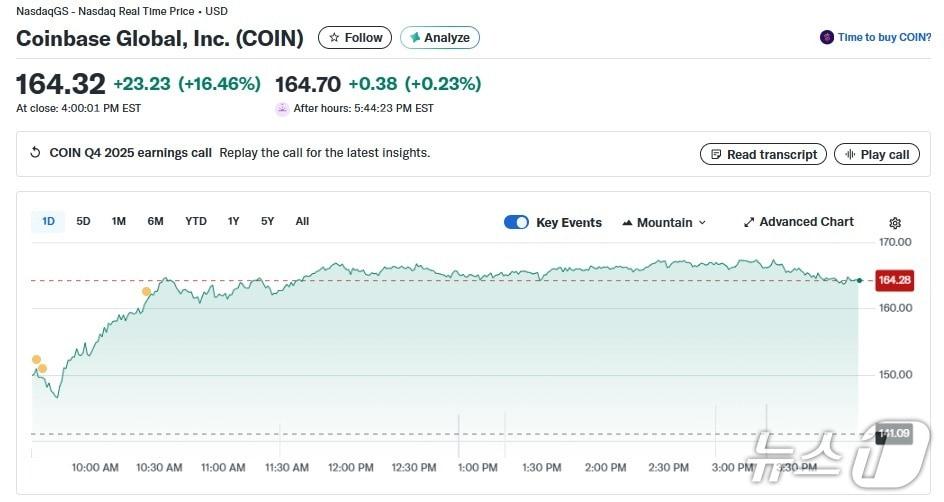Toggle the Key Events switch

(516, 222)
